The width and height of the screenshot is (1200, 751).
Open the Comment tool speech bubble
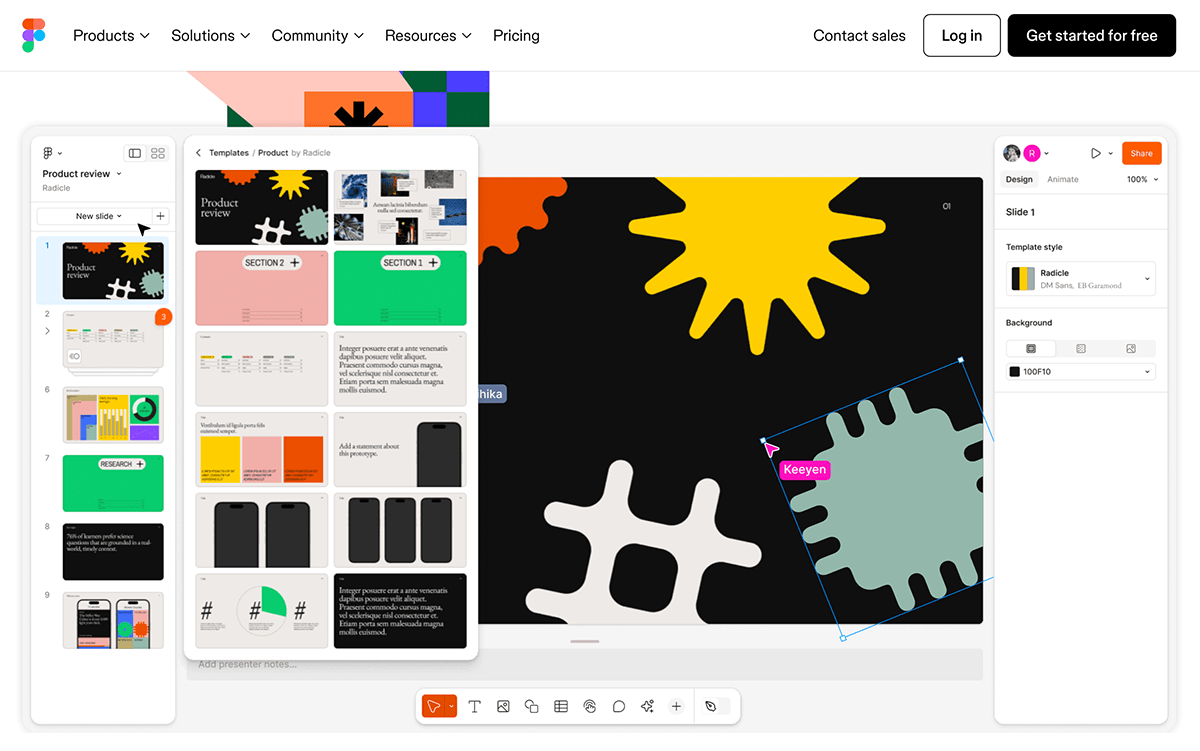pyautogui.click(x=619, y=706)
